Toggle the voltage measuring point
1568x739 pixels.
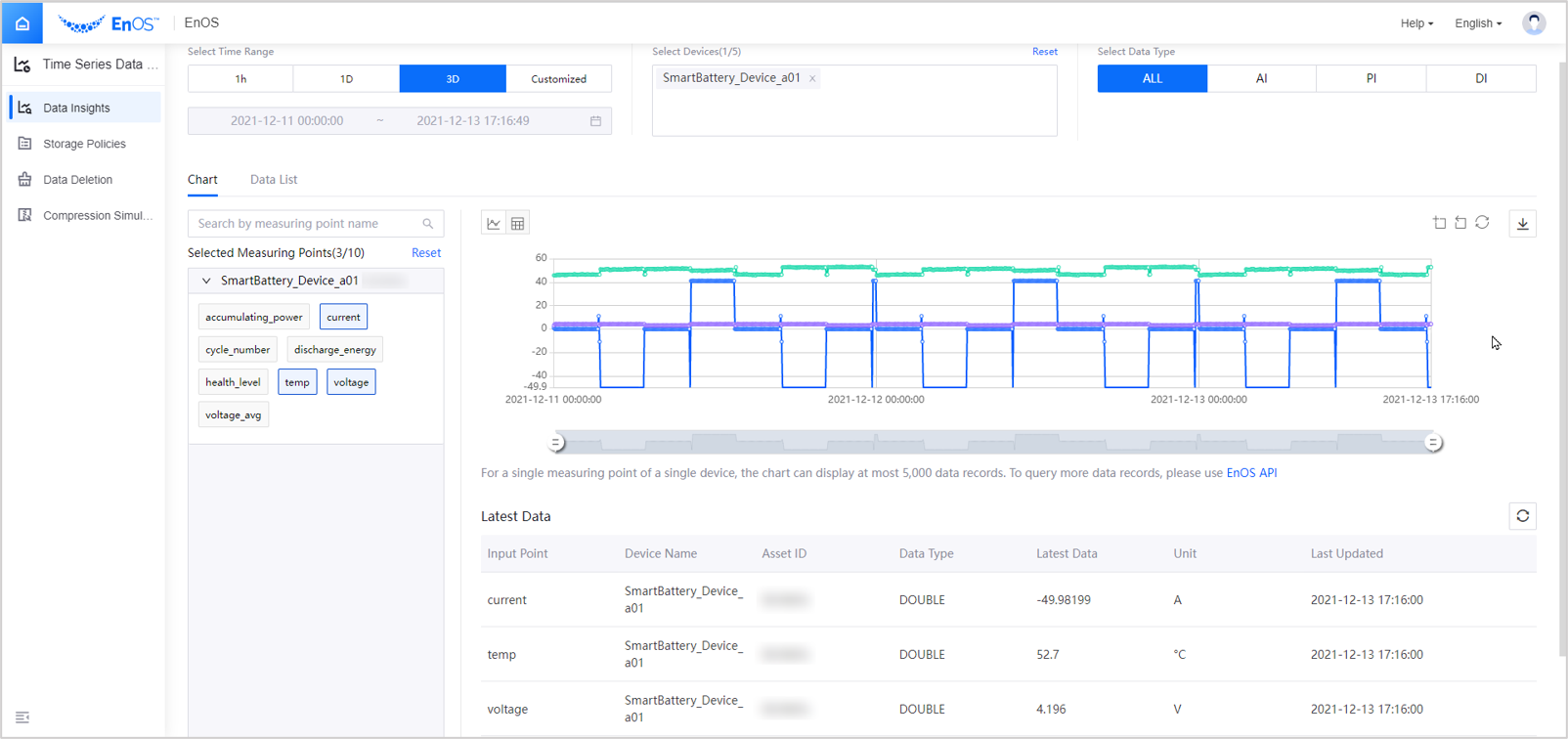[351, 382]
